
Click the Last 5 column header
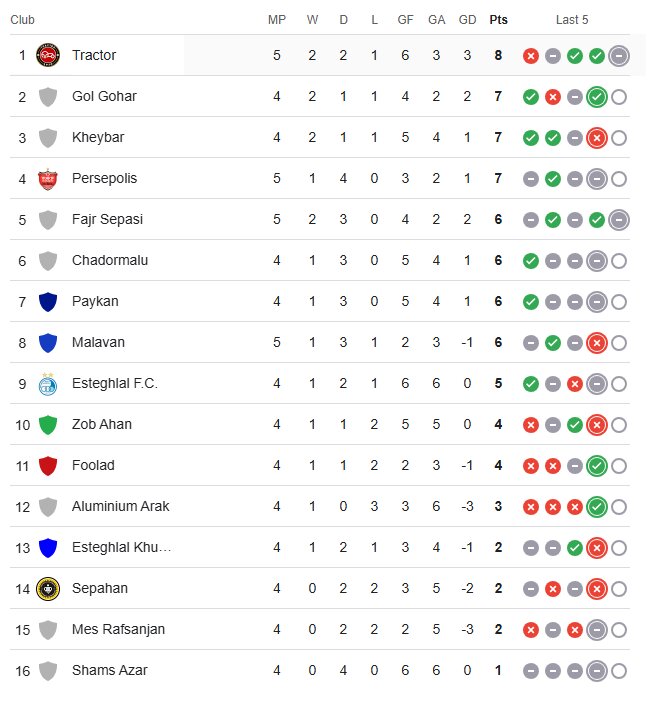572,20
